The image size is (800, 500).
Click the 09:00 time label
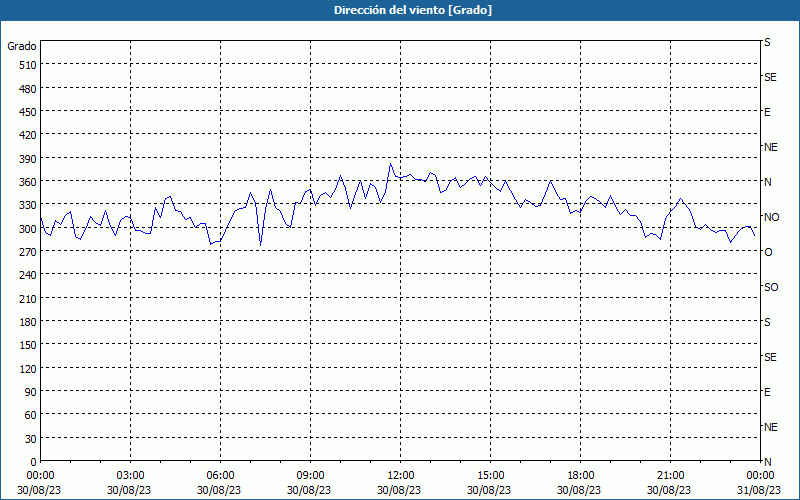click(310, 476)
